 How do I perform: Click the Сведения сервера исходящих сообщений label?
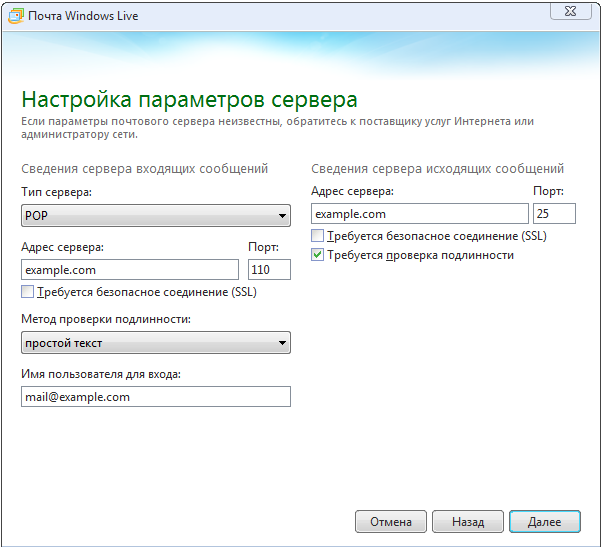[438, 169]
